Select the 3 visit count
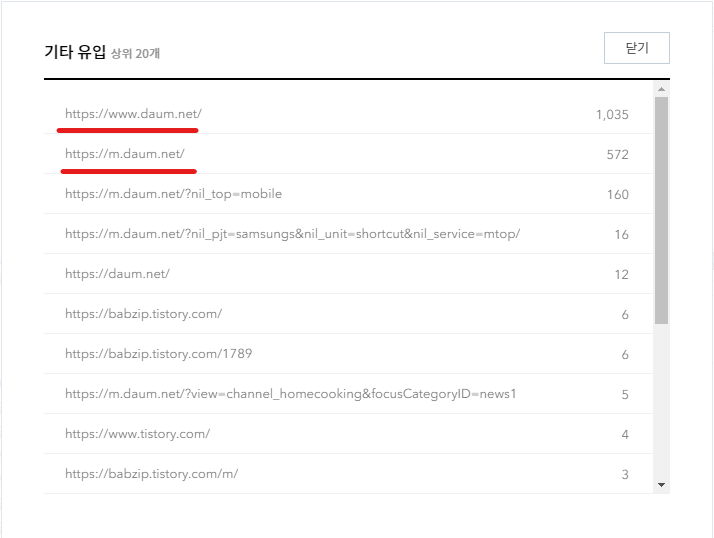 [625, 475]
